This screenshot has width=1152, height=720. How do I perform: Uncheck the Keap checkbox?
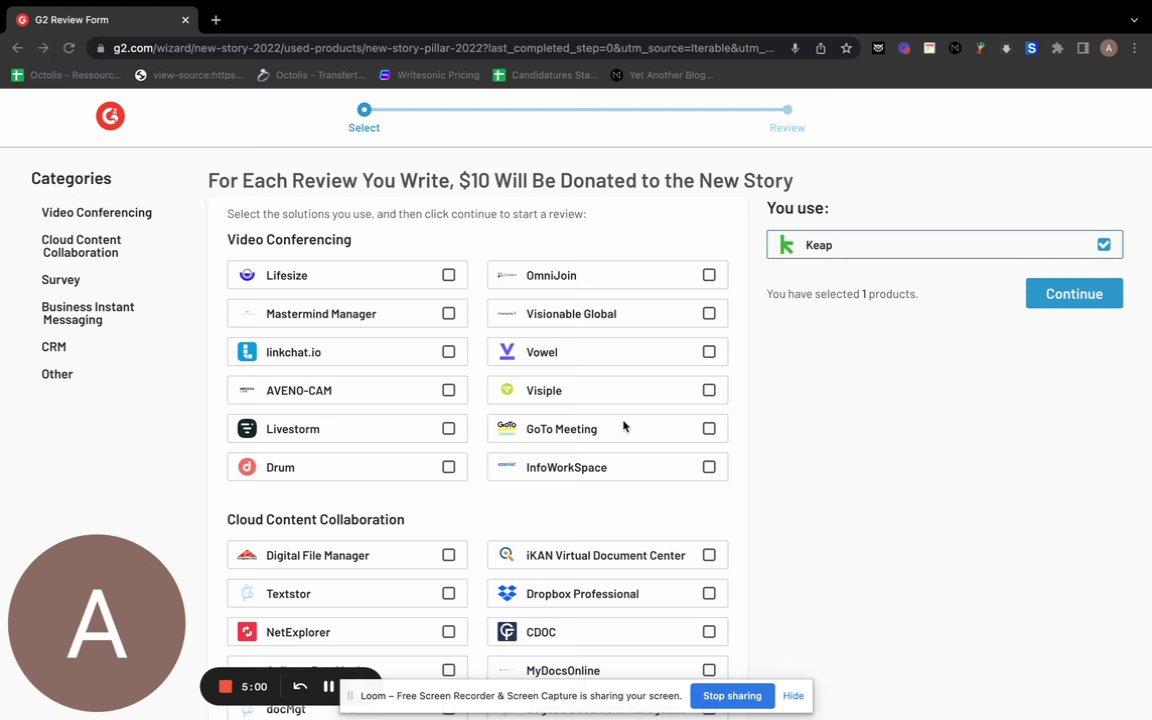coord(1103,245)
